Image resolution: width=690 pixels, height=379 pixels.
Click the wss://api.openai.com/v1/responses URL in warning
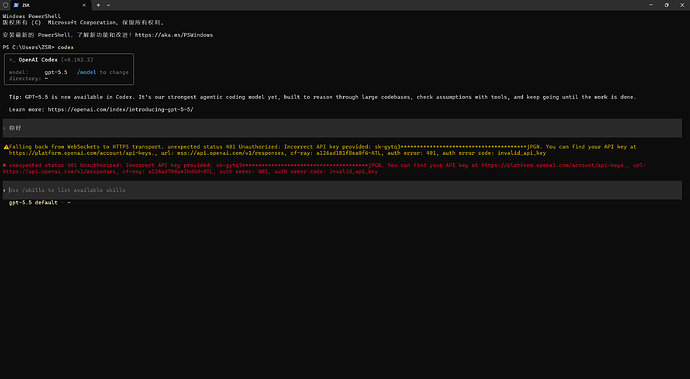click(x=230, y=153)
